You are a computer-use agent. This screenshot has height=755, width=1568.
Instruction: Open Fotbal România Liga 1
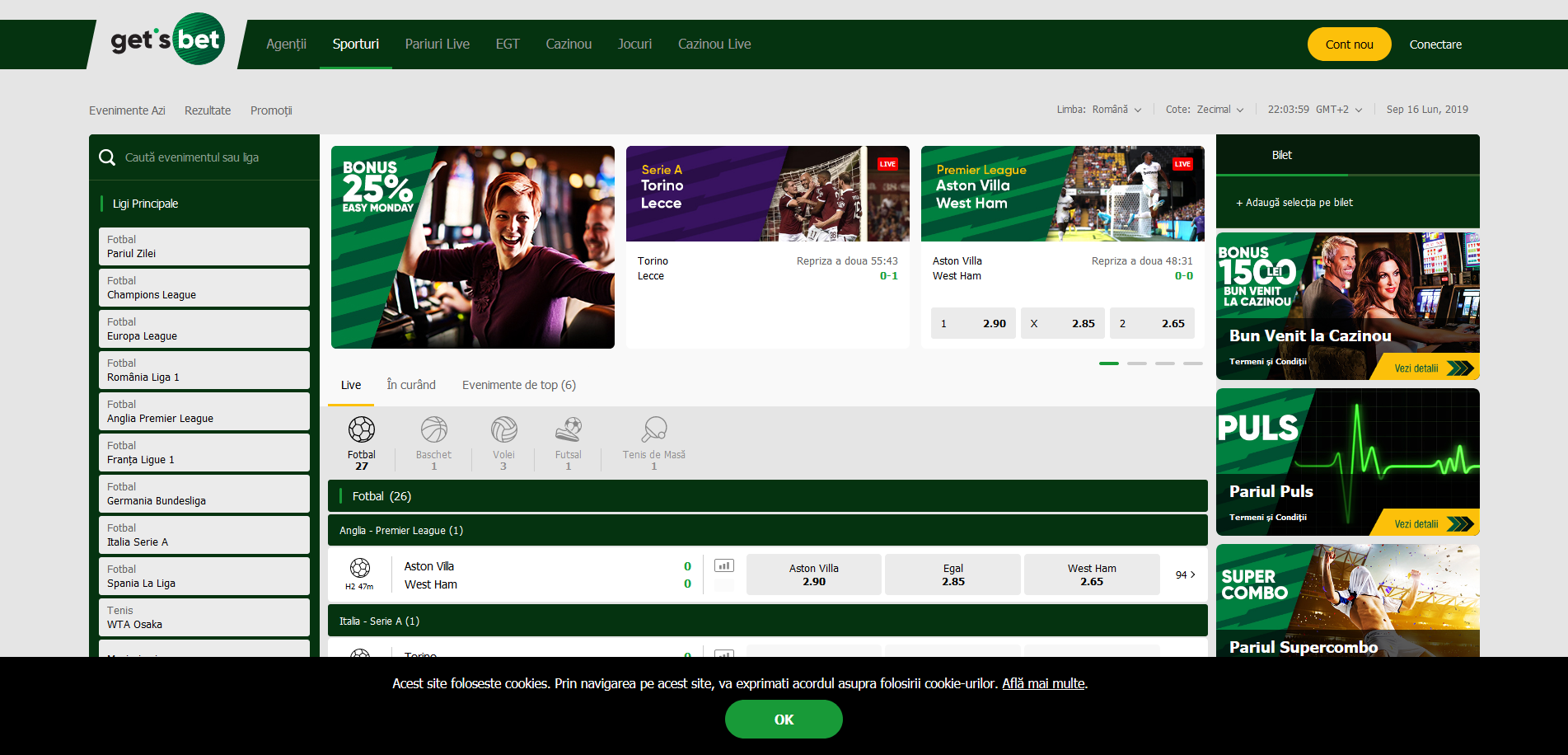[204, 370]
